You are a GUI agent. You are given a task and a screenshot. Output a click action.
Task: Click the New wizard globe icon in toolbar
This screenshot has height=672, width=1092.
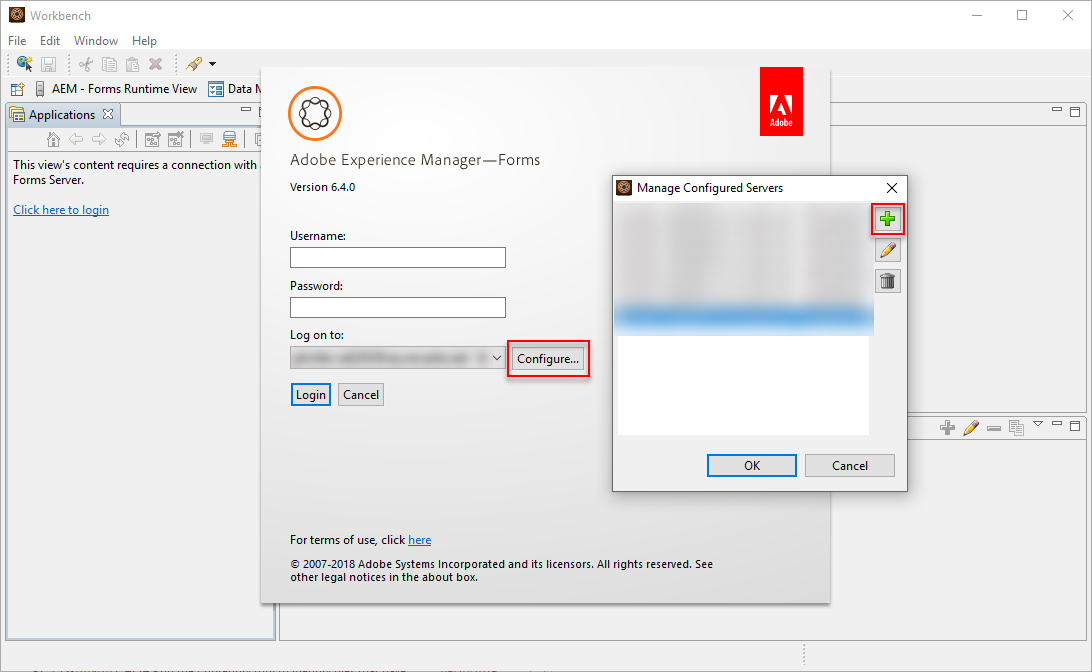click(x=24, y=64)
